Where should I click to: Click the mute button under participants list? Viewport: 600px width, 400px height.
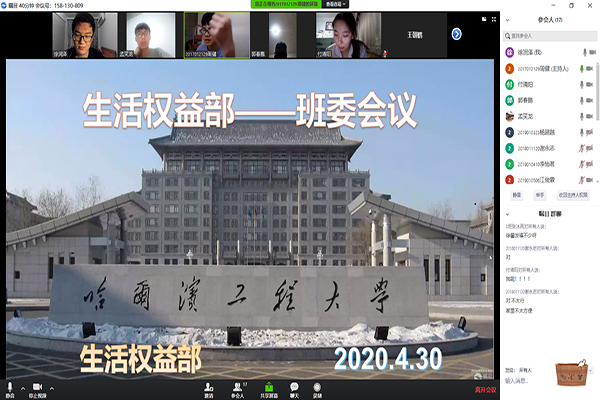pyautogui.click(x=517, y=195)
